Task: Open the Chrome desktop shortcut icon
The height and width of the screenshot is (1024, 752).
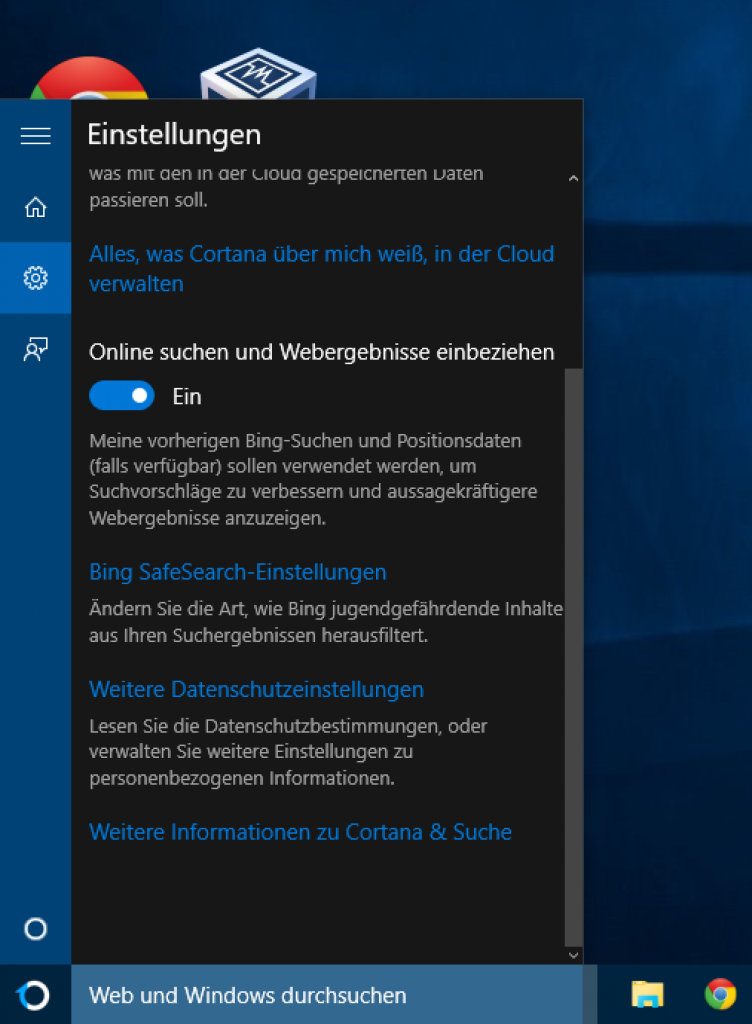Action: click(x=89, y=78)
